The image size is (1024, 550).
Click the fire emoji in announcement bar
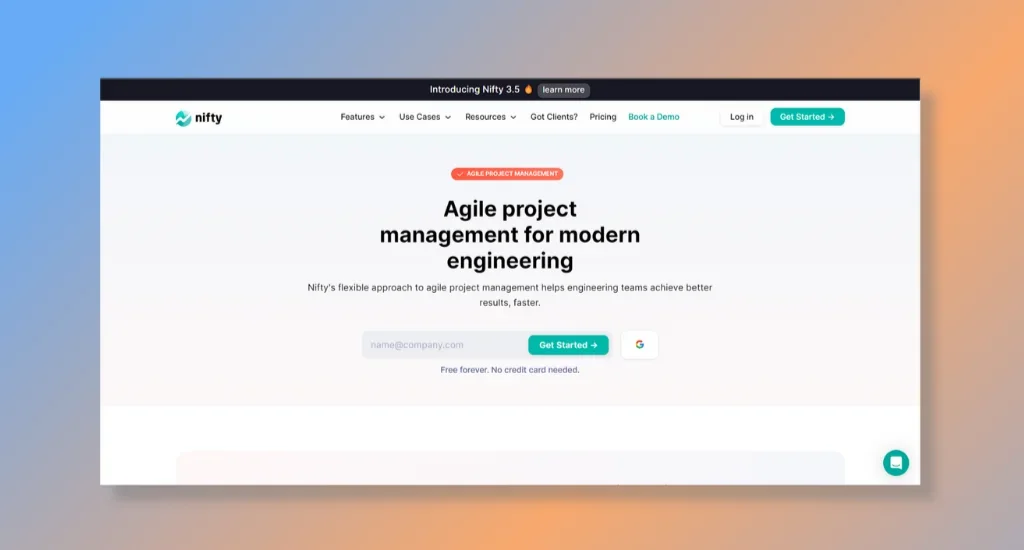[529, 90]
